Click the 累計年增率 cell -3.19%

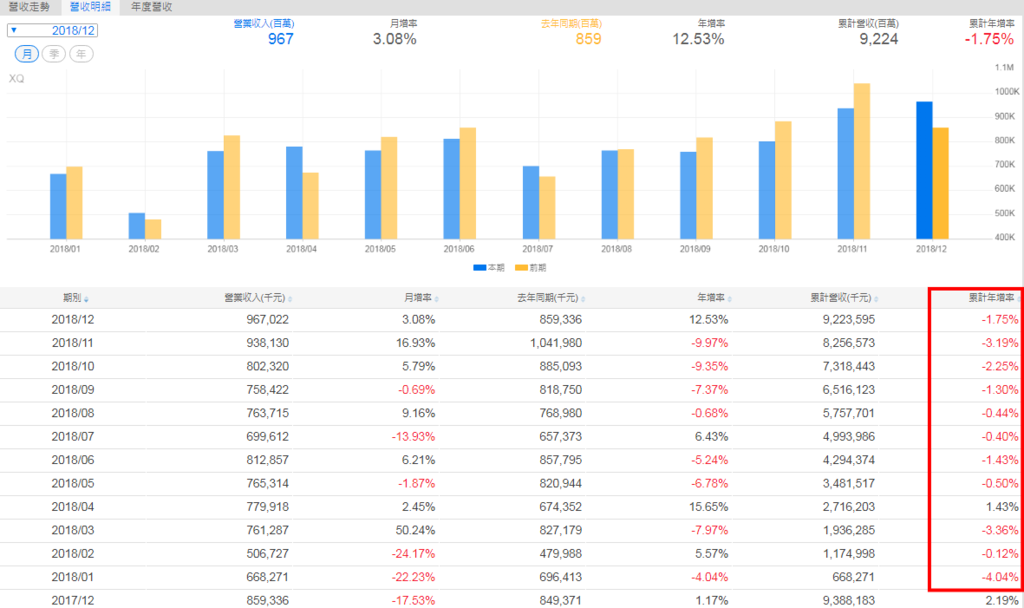(1000, 343)
